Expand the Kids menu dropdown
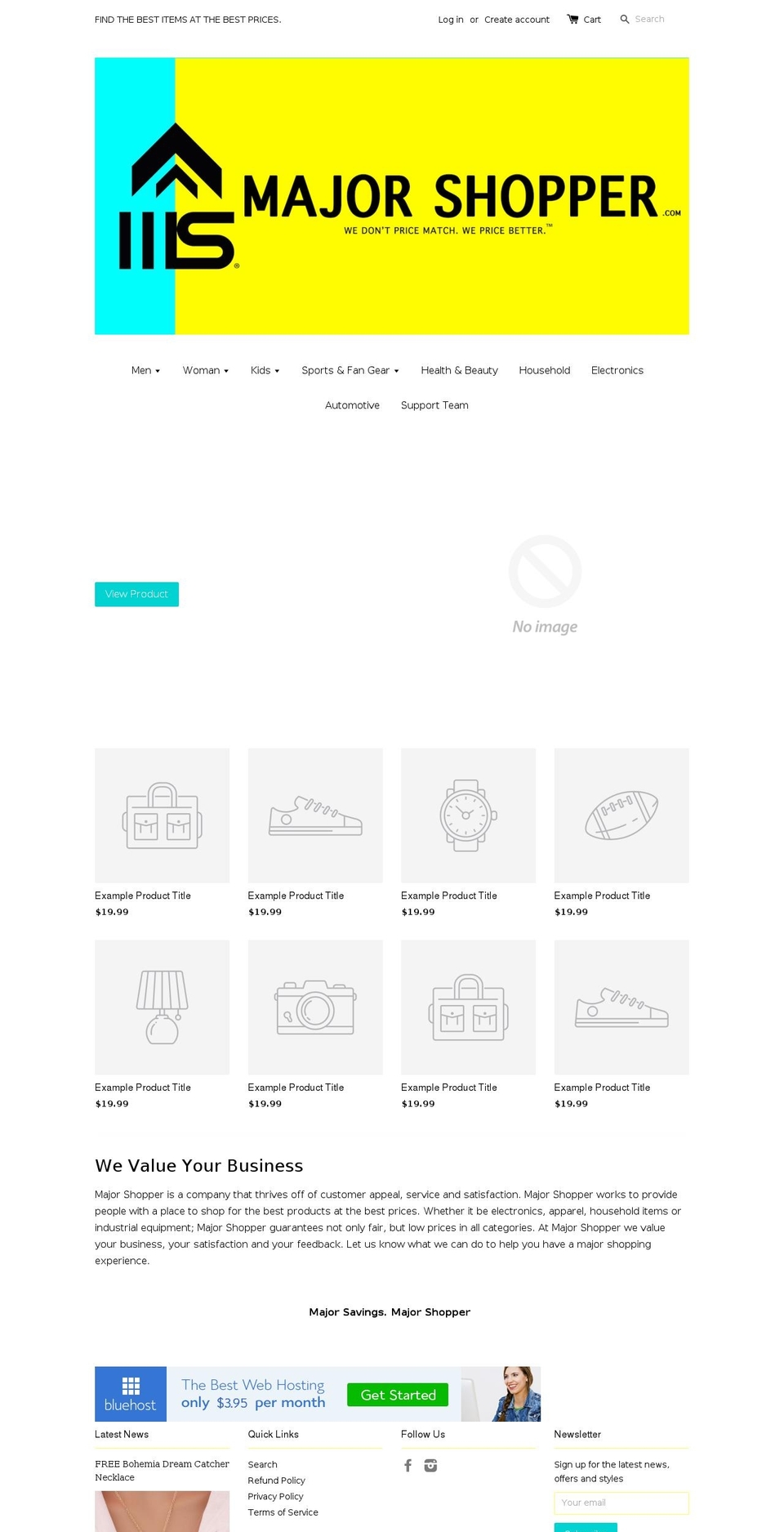 coord(265,370)
